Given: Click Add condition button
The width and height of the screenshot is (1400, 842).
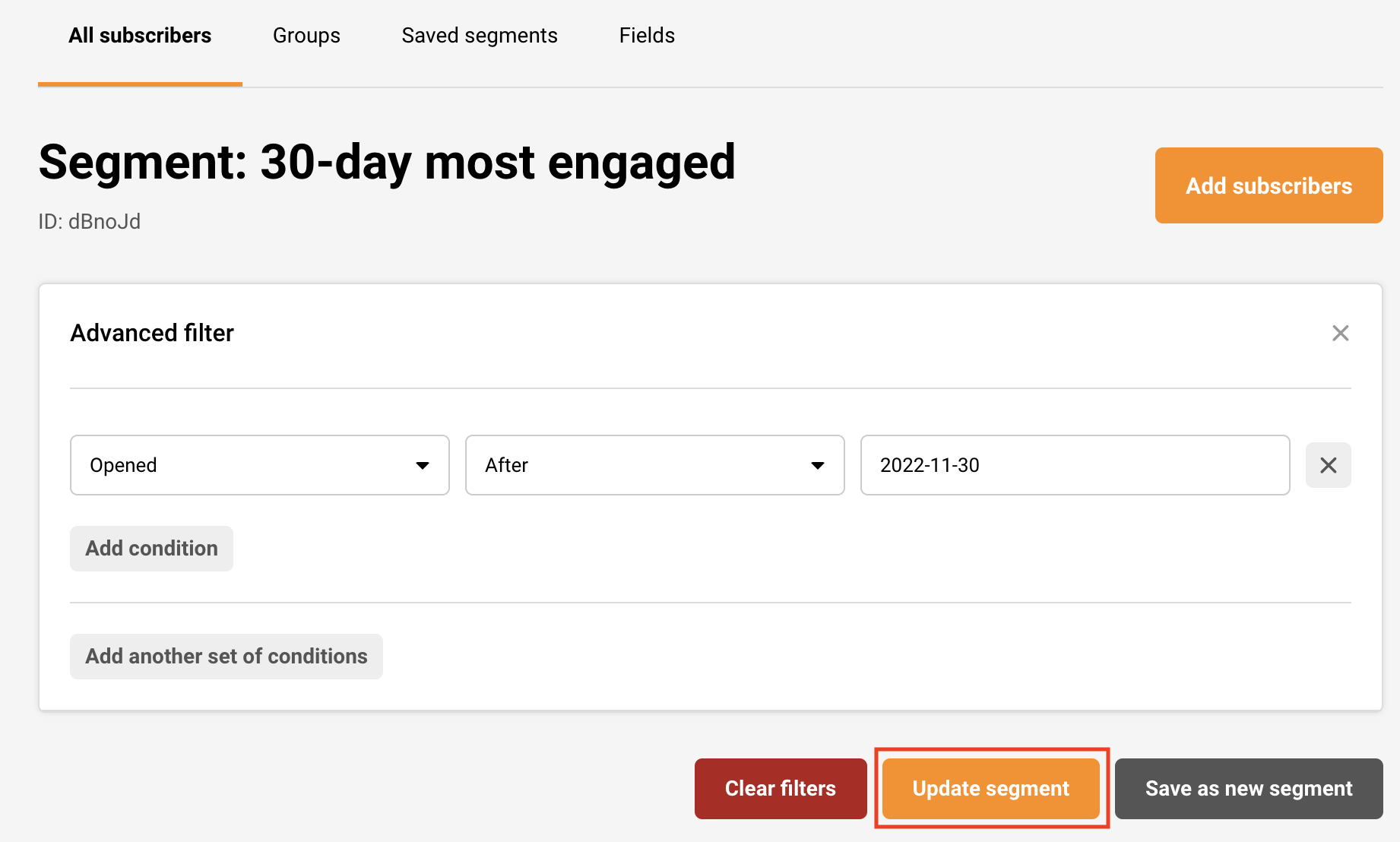Looking at the screenshot, I should pos(151,549).
